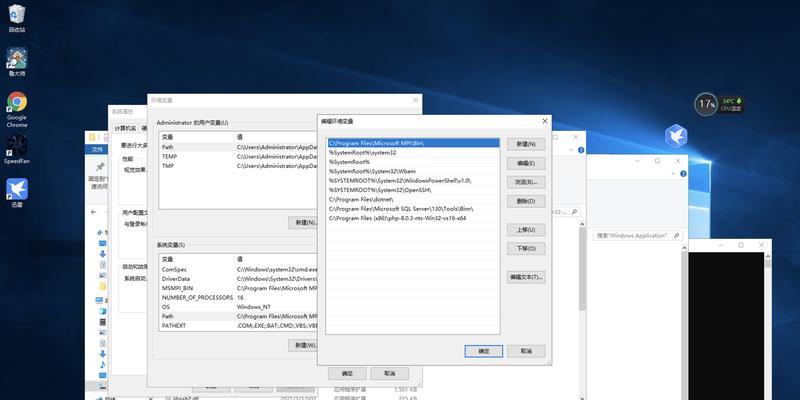Select system variable OS row

(x=238, y=307)
